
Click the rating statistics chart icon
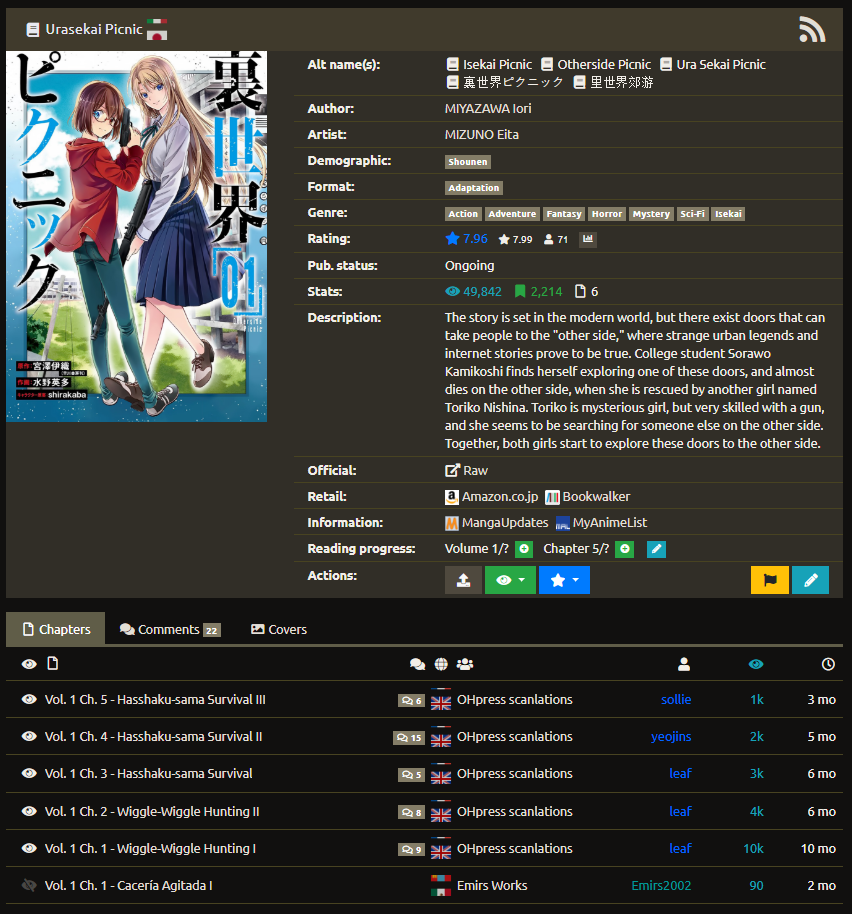[x=588, y=240]
